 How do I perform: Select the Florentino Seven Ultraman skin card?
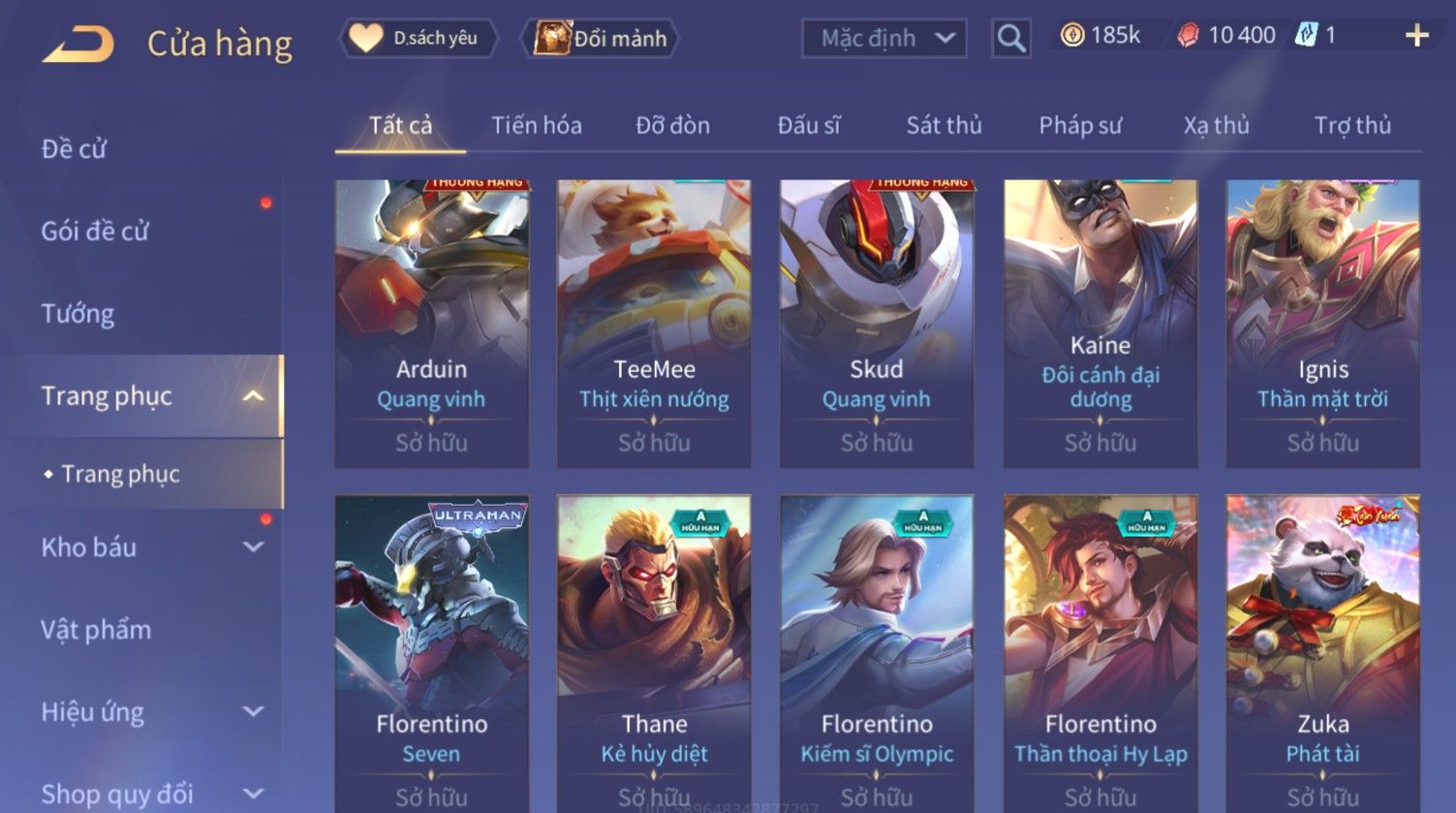431,654
